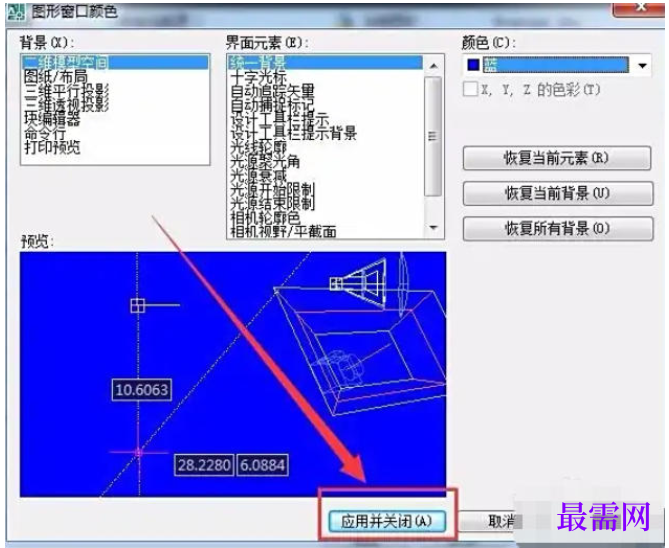Click 恢复所有背景(O) button
Image resolution: width=669 pixels, height=548 pixels.
coord(558,229)
